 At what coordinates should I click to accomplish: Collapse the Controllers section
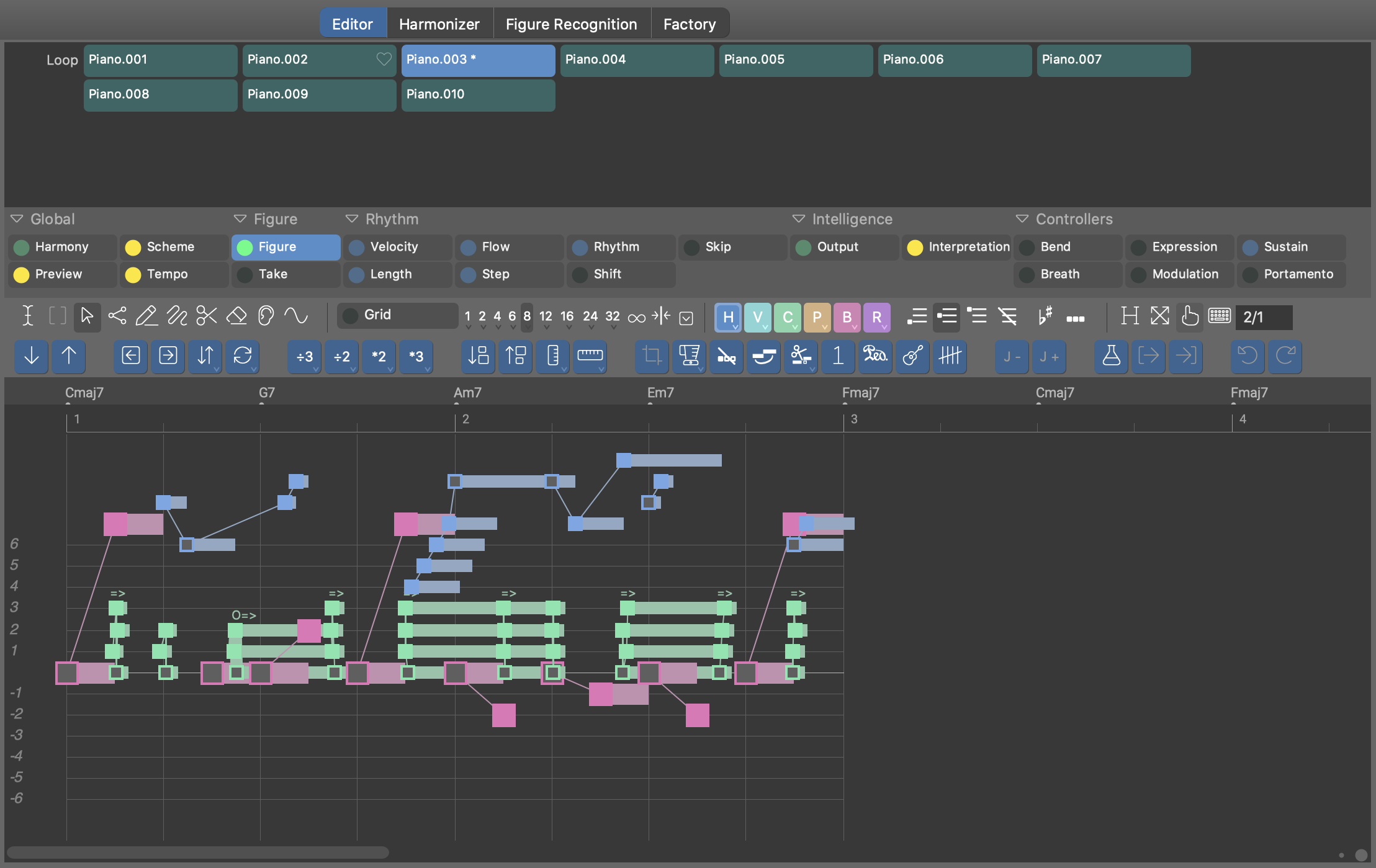[x=1022, y=219]
